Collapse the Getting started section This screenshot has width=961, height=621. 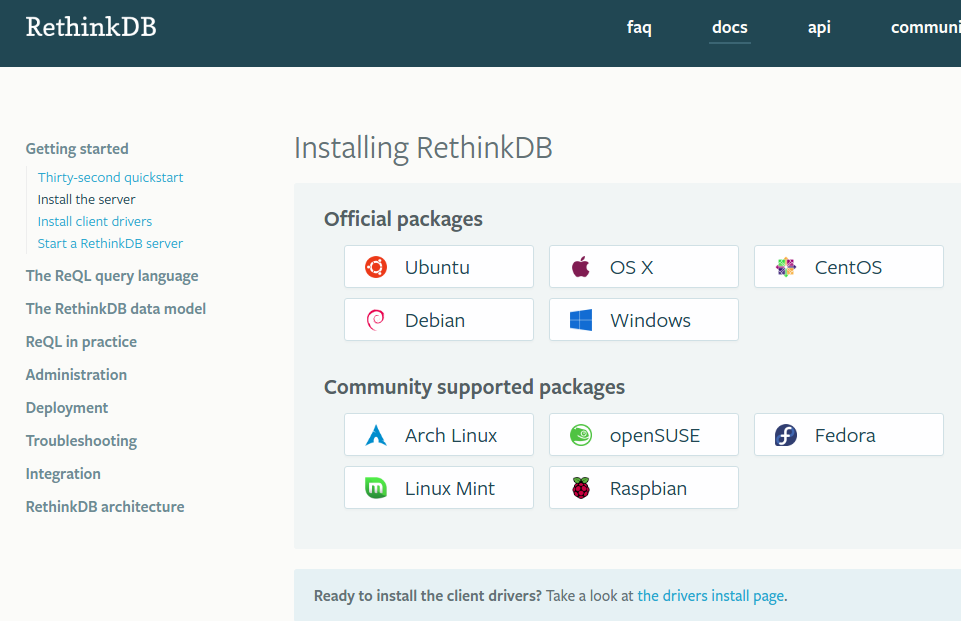(x=77, y=149)
